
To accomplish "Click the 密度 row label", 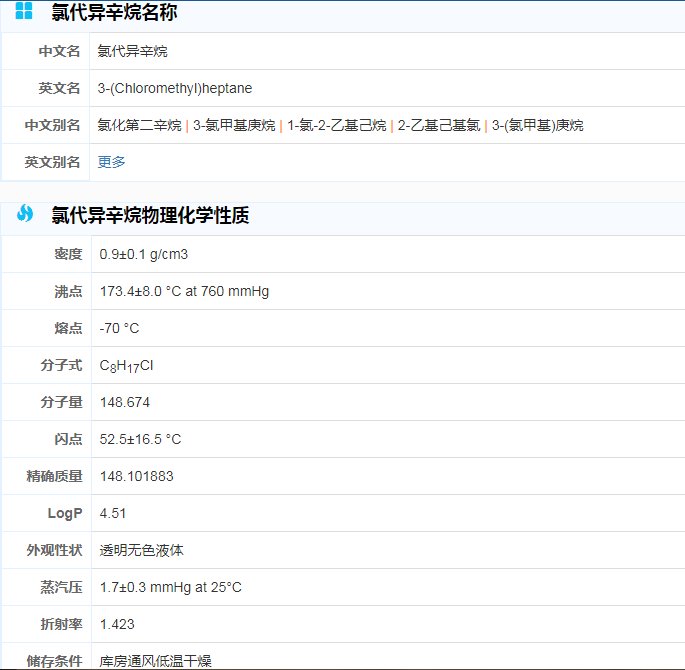I will click(x=68, y=254).
